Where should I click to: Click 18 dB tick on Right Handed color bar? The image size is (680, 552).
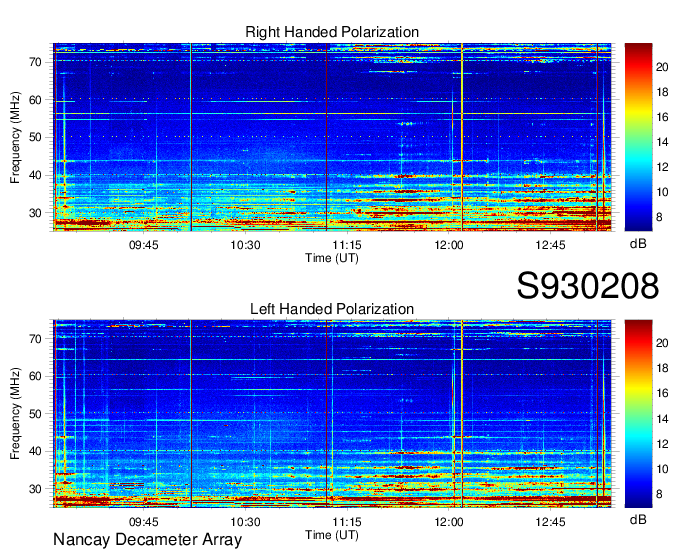pyautogui.click(x=662, y=92)
